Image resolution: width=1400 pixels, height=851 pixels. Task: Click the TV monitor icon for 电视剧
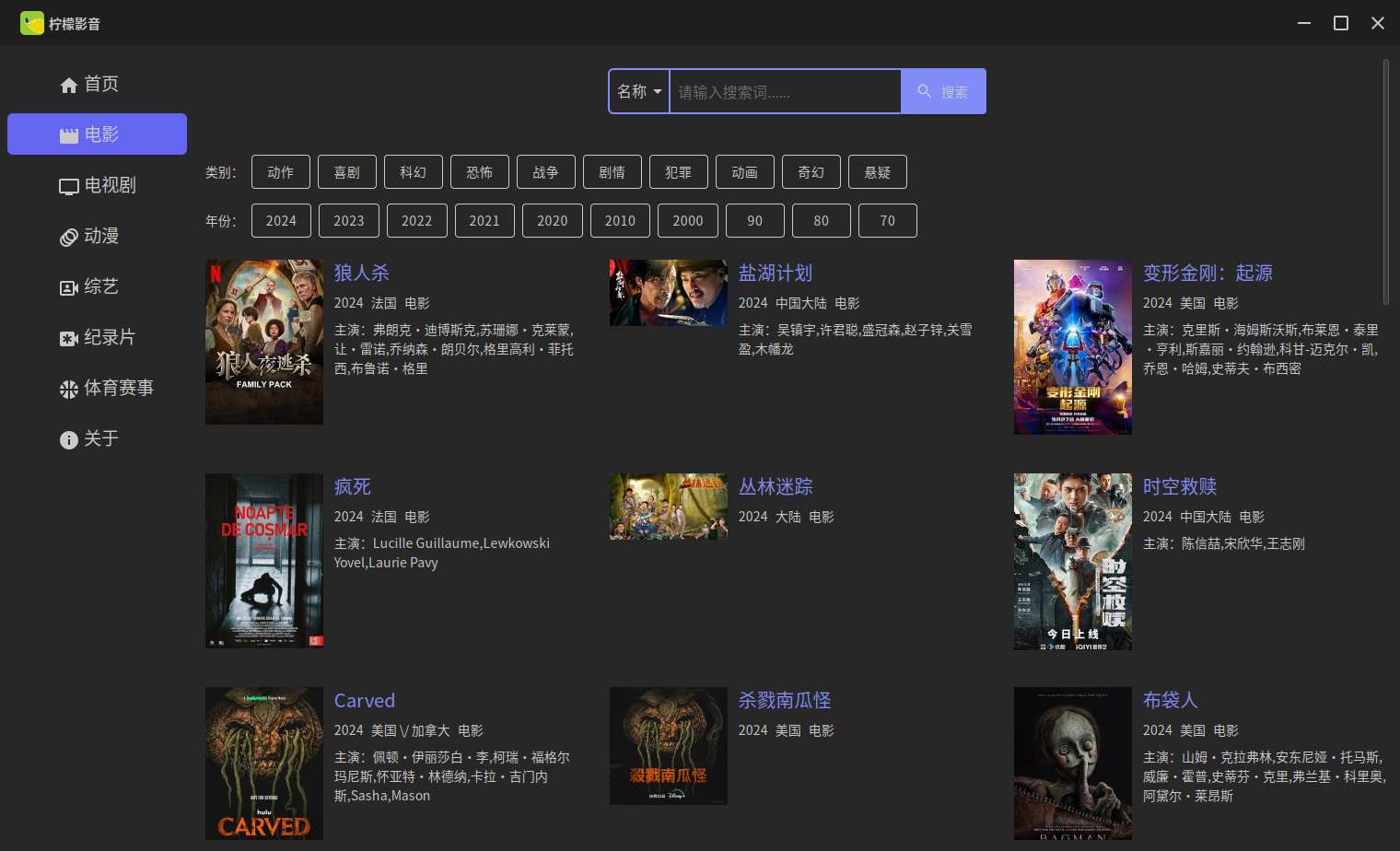click(x=69, y=187)
